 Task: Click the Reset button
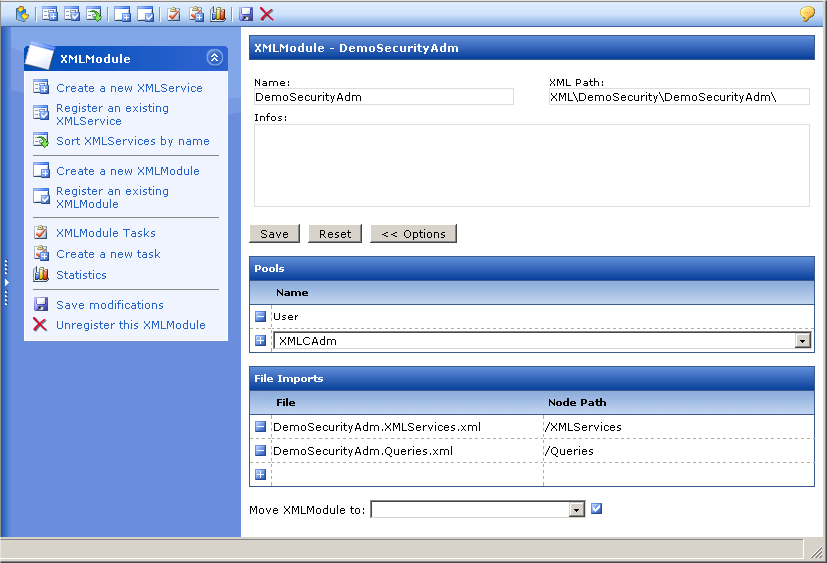[335, 234]
